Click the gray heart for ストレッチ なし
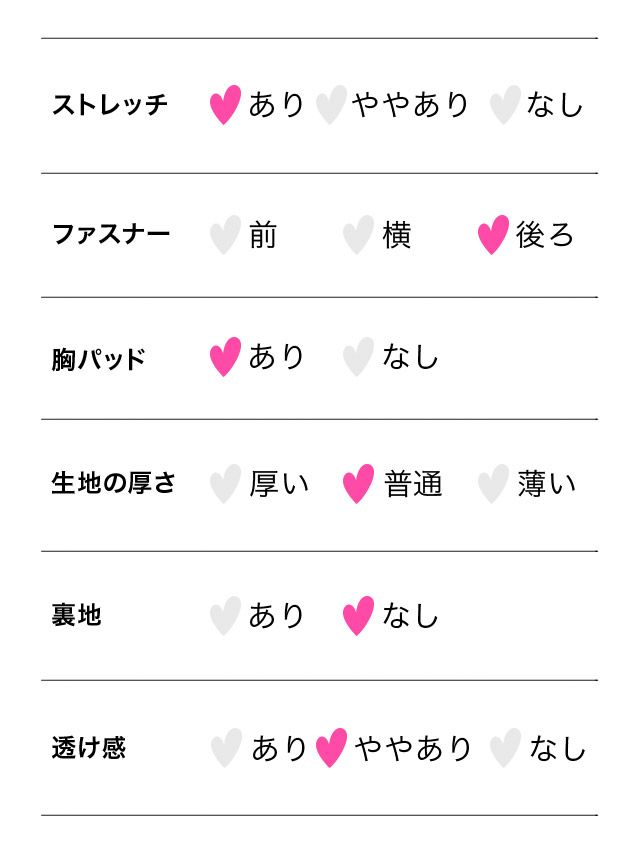The width and height of the screenshot is (640, 854). pyautogui.click(x=505, y=104)
